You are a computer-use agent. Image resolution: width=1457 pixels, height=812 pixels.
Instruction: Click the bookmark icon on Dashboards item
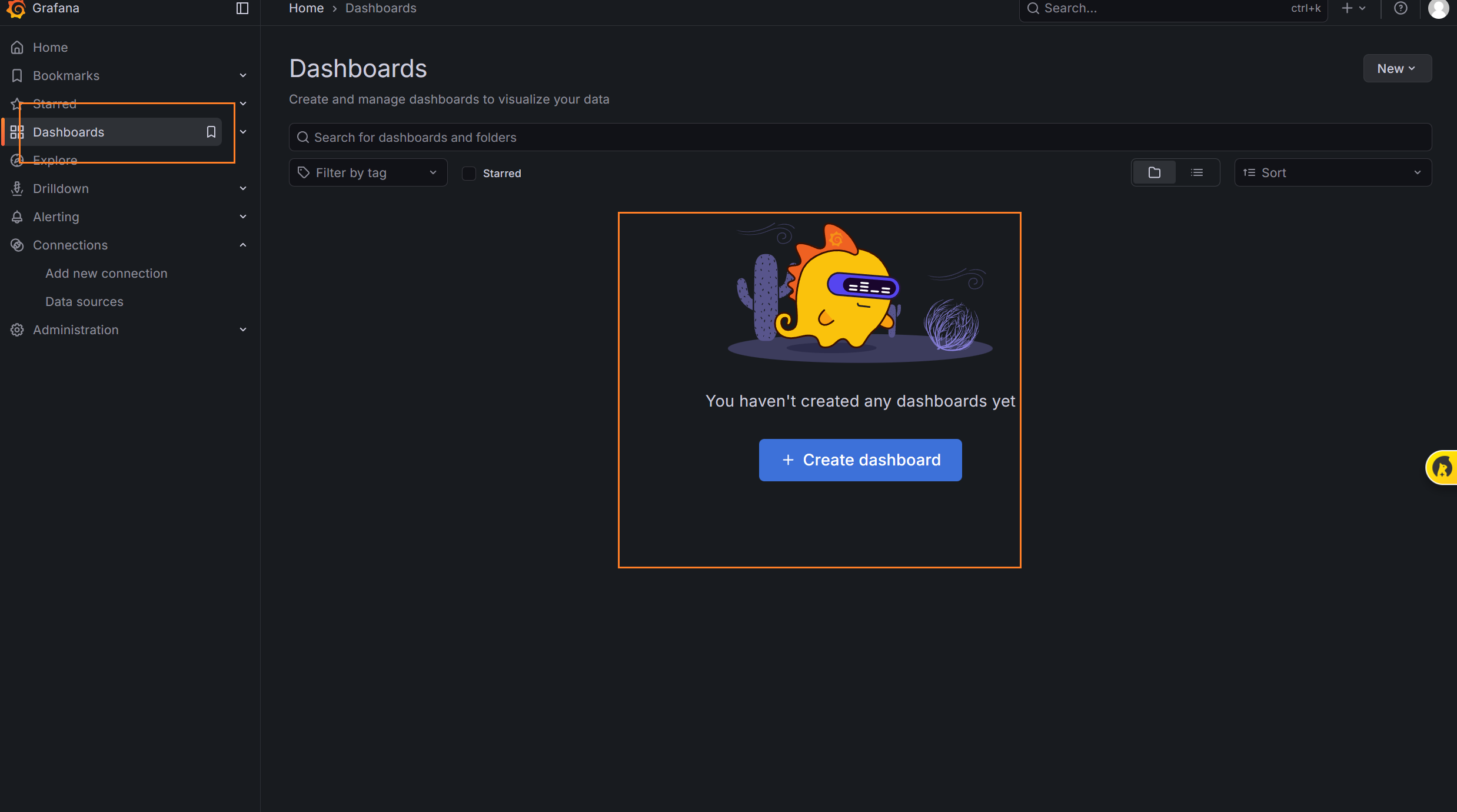point(211,132)
